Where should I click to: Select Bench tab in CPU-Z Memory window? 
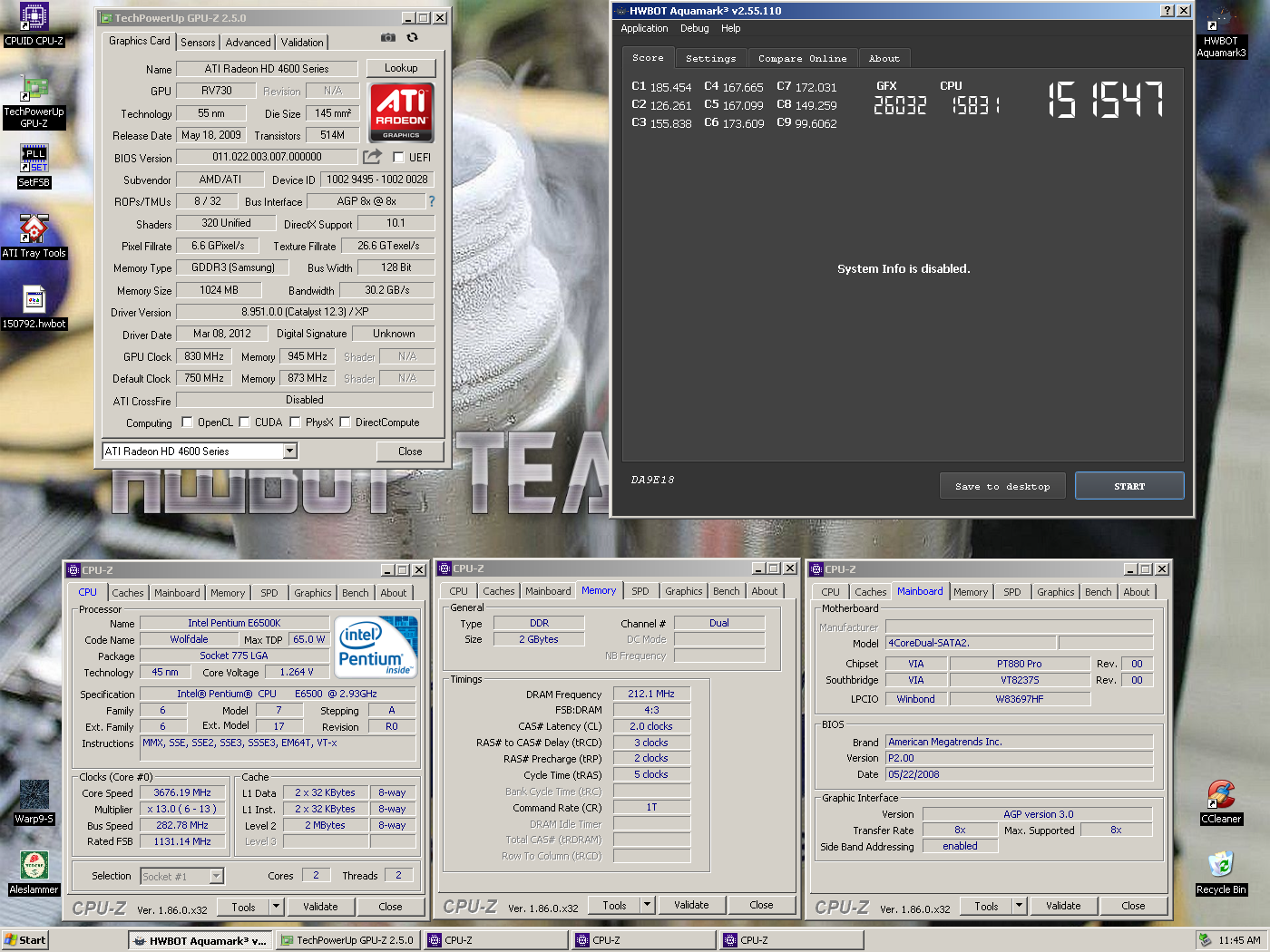[x=727, y=591]
